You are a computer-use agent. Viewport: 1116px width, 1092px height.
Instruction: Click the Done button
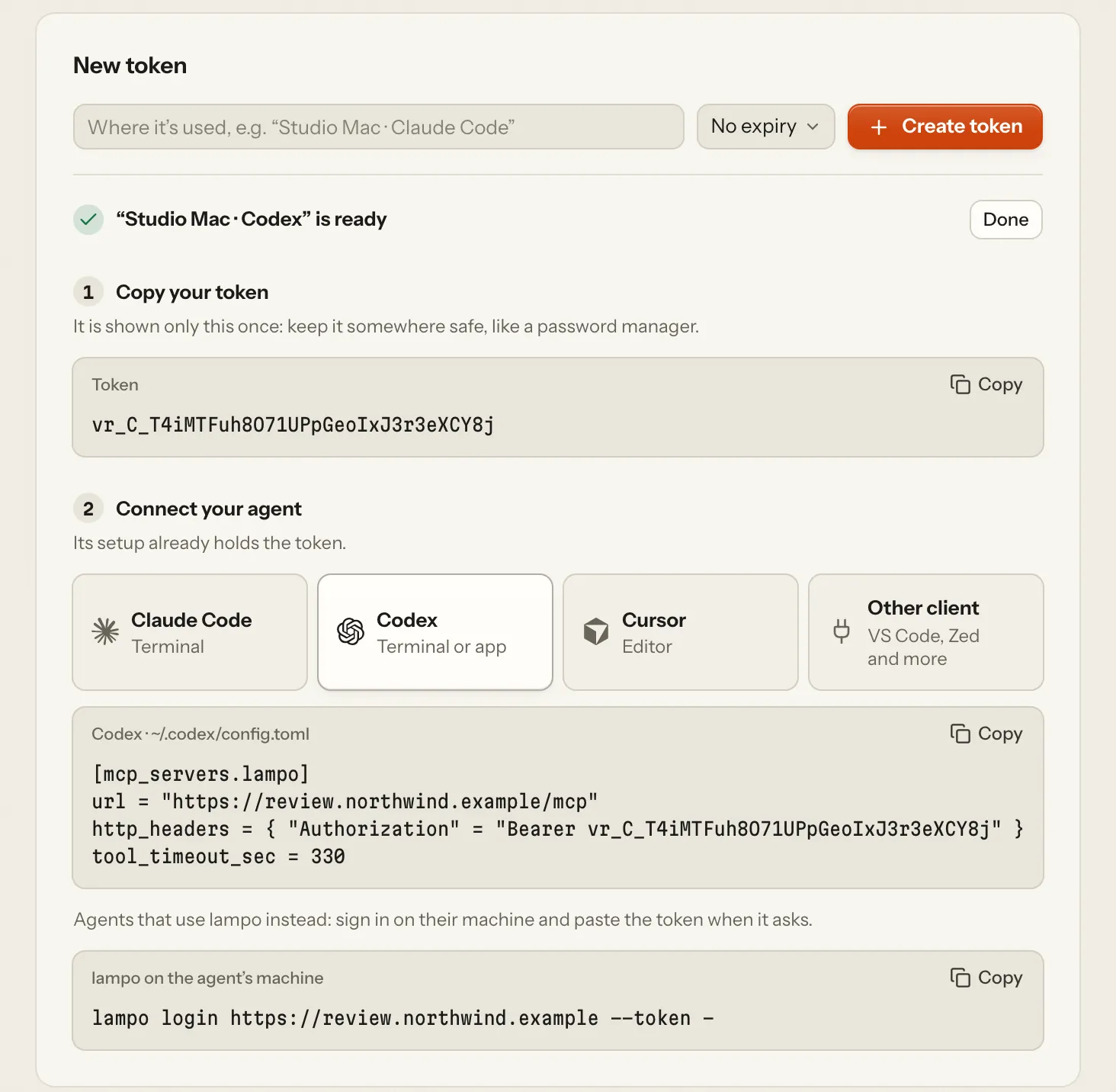pos(1006,220)
